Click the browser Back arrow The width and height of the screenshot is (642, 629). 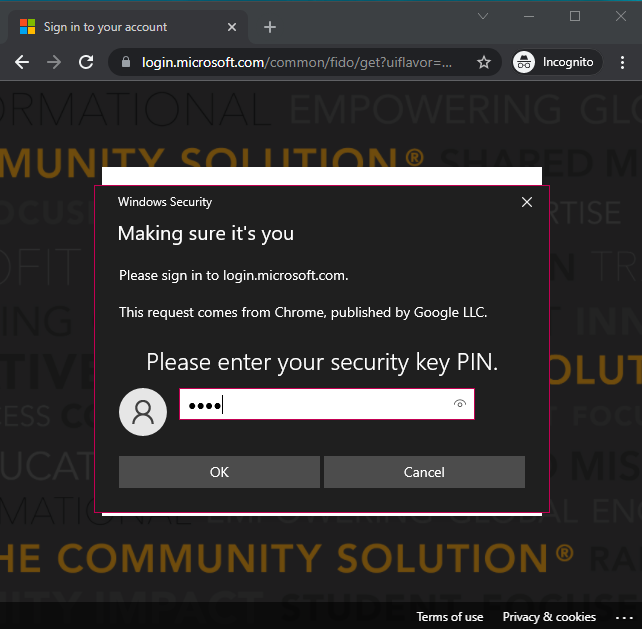click(22, 62)
